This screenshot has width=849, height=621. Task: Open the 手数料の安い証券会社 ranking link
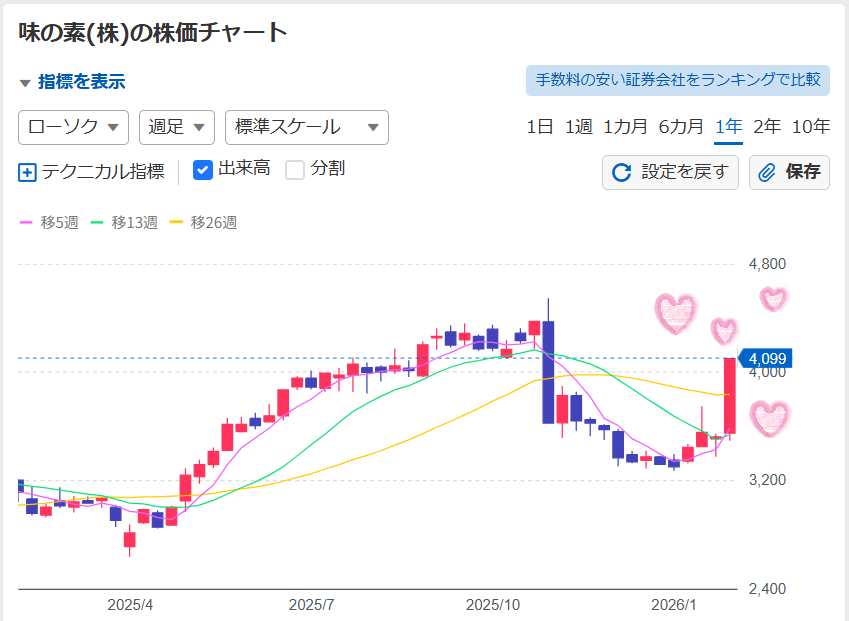pyautogui.click(x=678, y=81)
